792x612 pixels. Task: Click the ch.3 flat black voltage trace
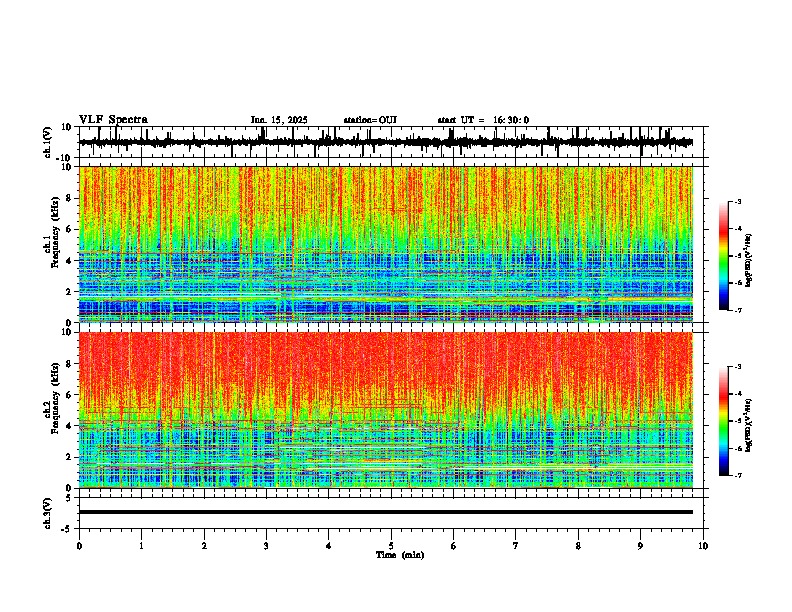tap(386, 512)
